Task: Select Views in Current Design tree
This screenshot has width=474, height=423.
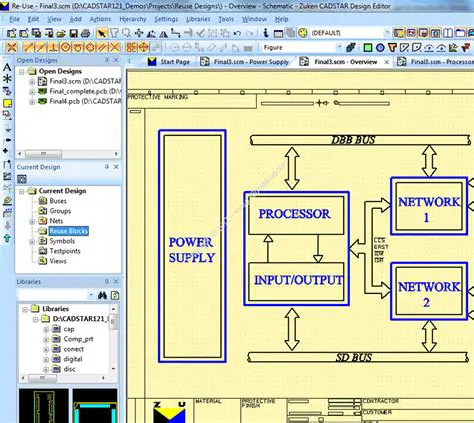Action: pyautogui.click(x=58, y=261)
